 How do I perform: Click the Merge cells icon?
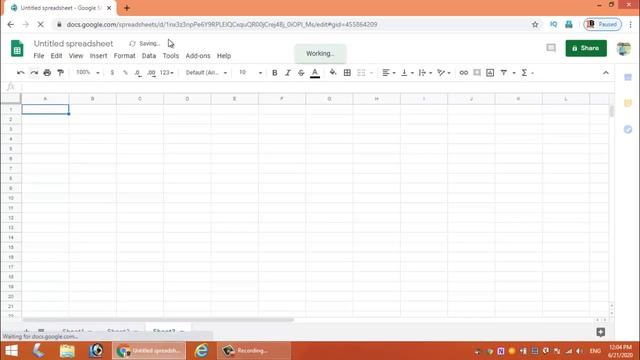click(x=361, y=73)
